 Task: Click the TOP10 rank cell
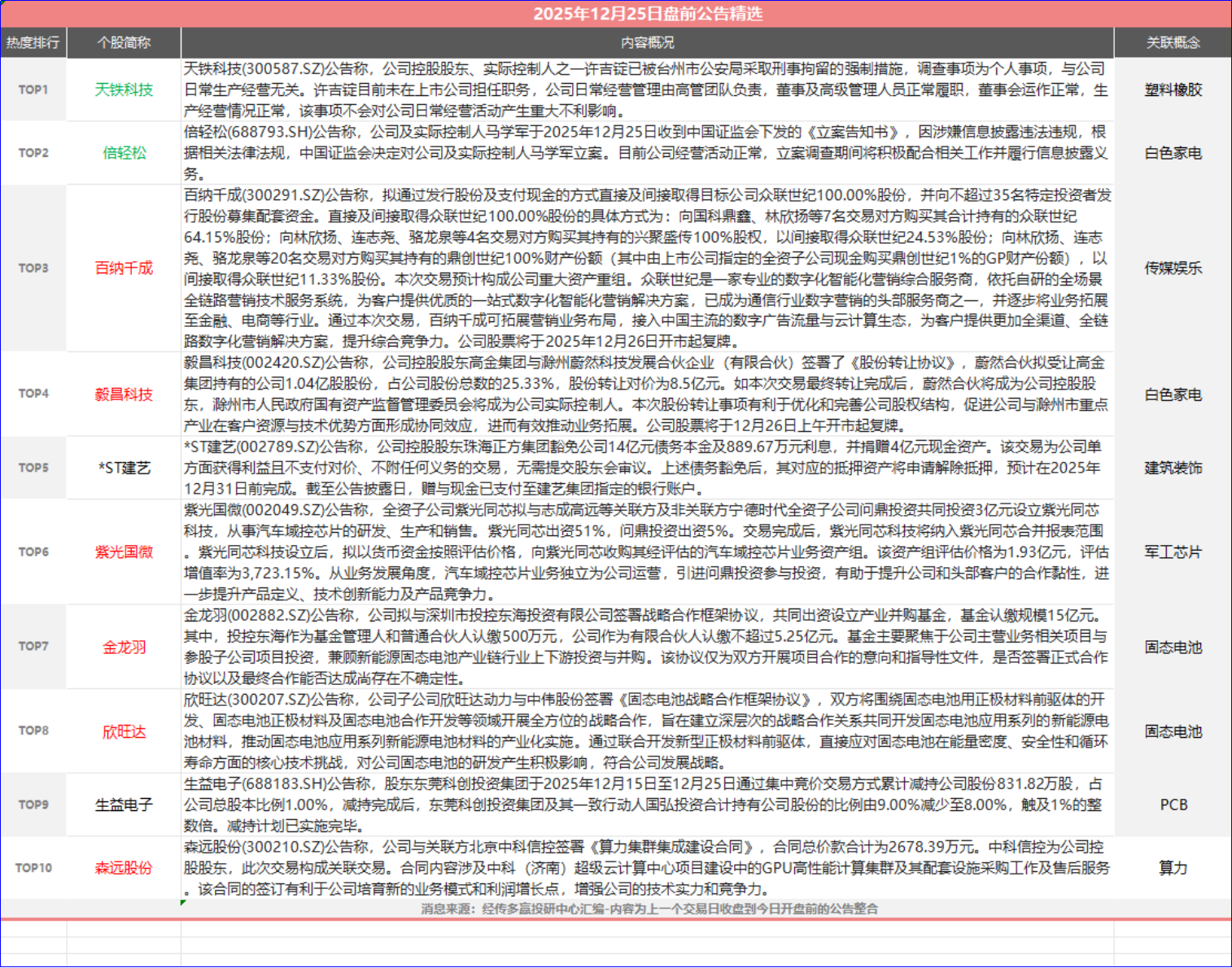(x=33, y=868)
